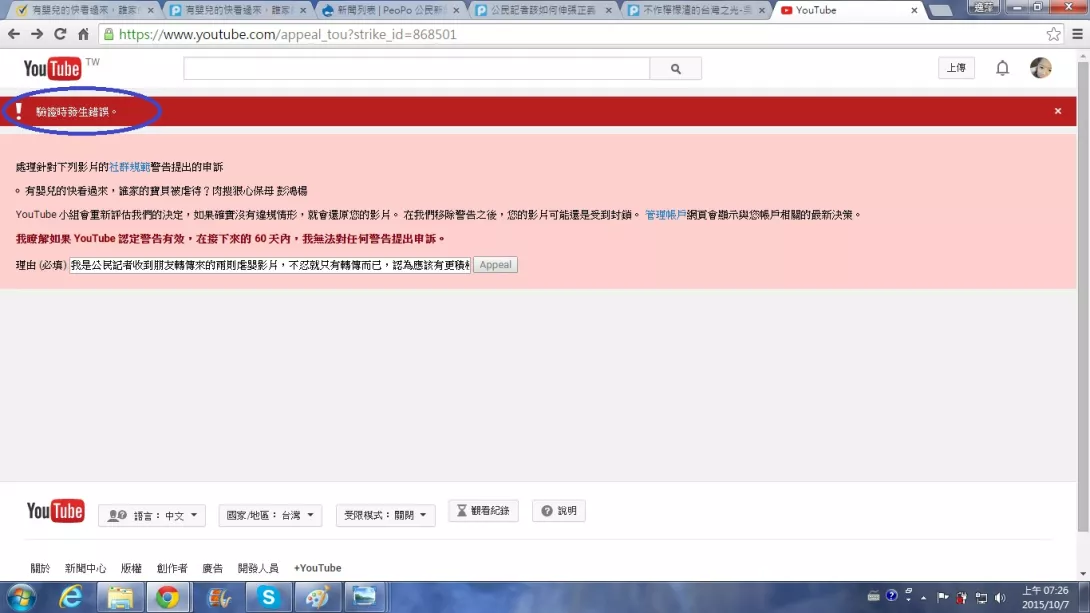1090x613 pixels.
Task: Open the film-strip media app on taskbar
Action: click(218, 597)
